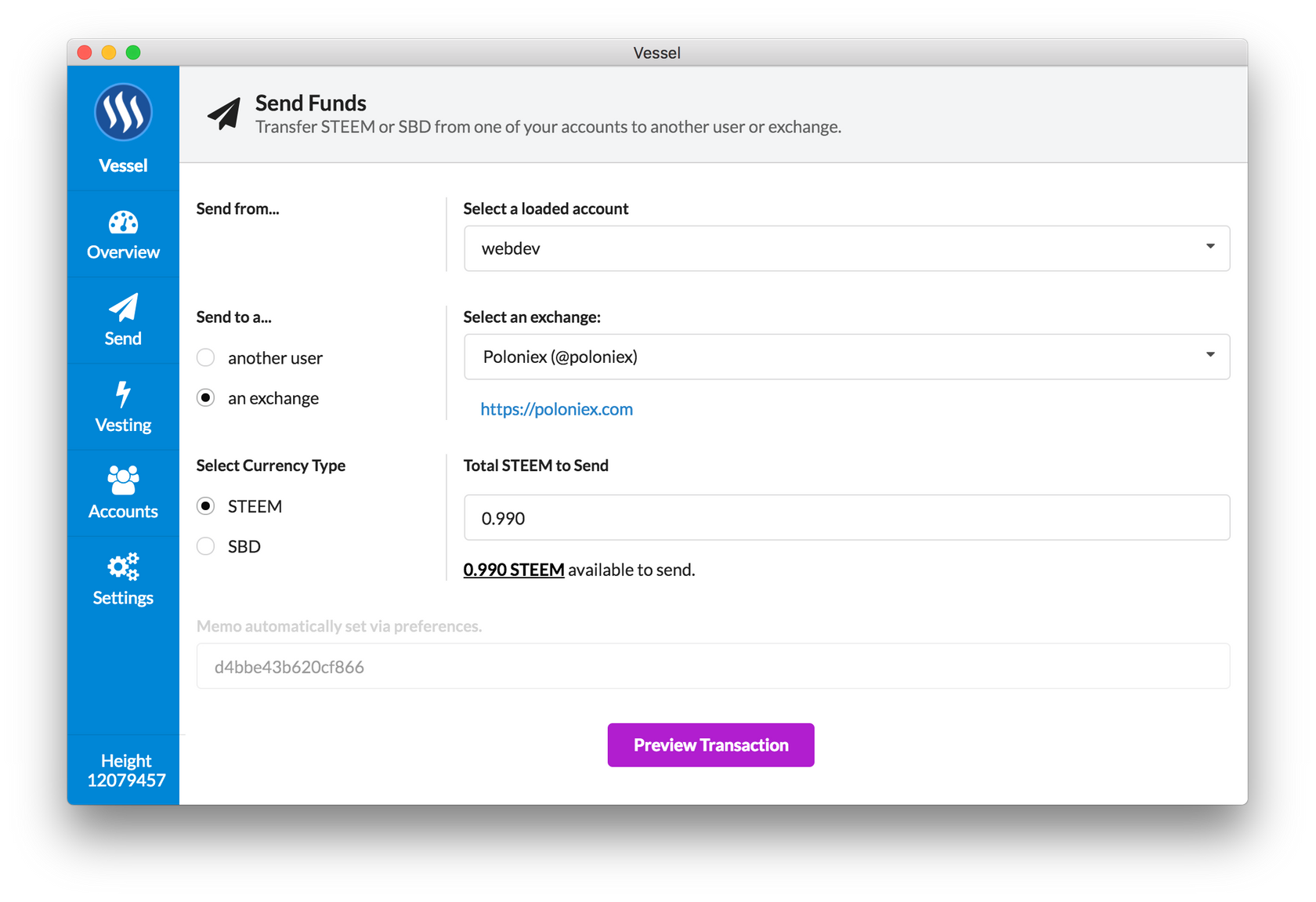Screen dimensions: 1316x902
Task: Select SBD currency type
Action: click(x=206, y=546)
